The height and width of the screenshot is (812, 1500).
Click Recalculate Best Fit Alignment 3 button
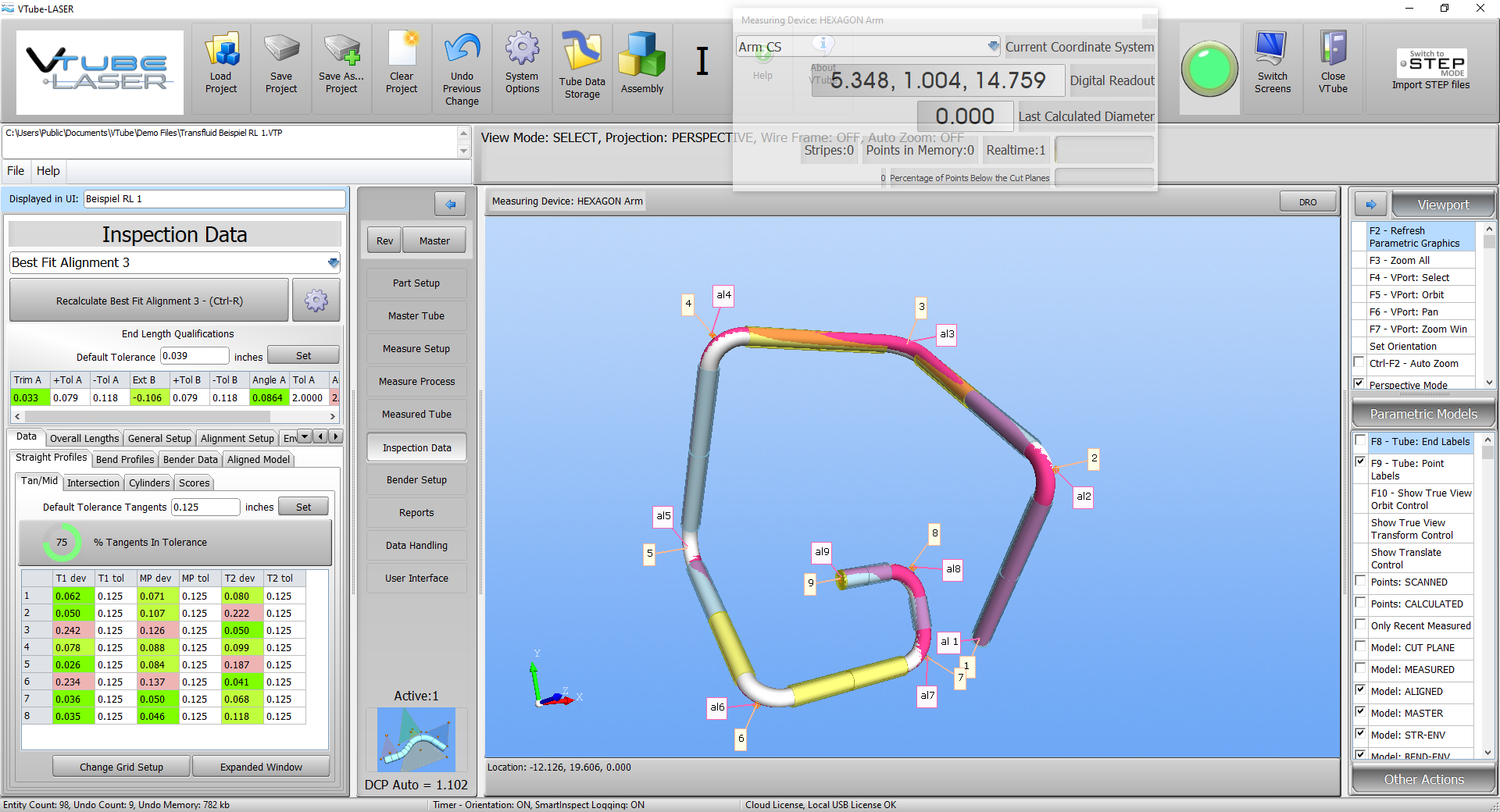pyautogui.click(x=149, y=301)
